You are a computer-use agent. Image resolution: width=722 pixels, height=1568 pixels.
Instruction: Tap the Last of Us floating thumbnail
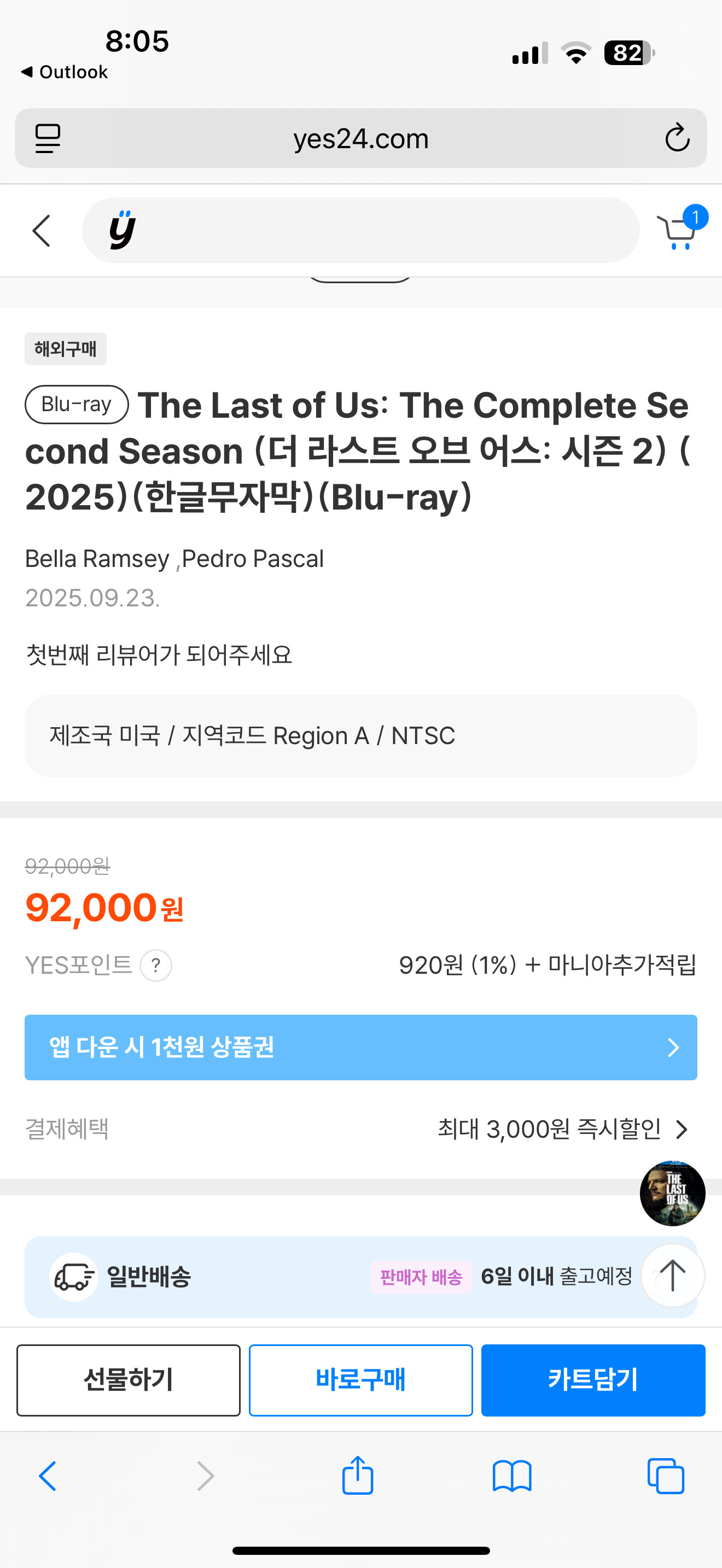(672, 1193)
